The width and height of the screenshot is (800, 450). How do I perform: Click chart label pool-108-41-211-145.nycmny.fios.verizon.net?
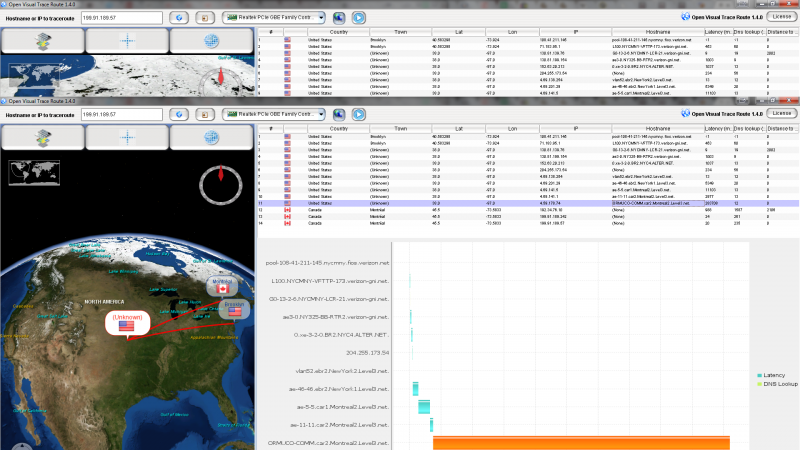(327, 263)
